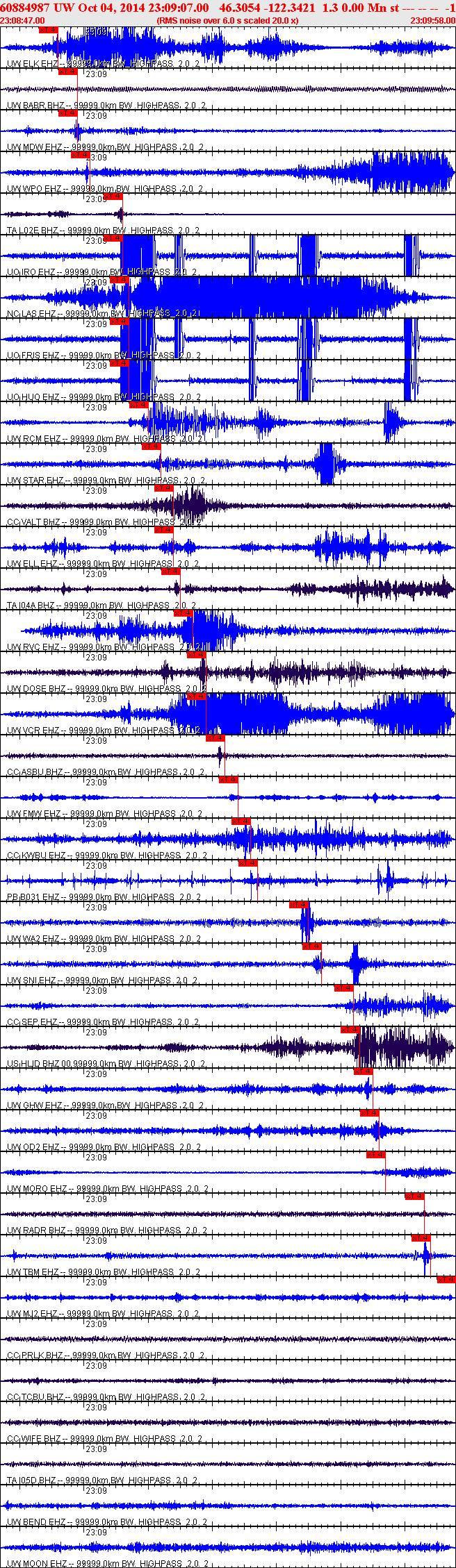456x1568 pixels.
Task: Select the start time 23:08:47.00 label
Action: tap(23, 21)
